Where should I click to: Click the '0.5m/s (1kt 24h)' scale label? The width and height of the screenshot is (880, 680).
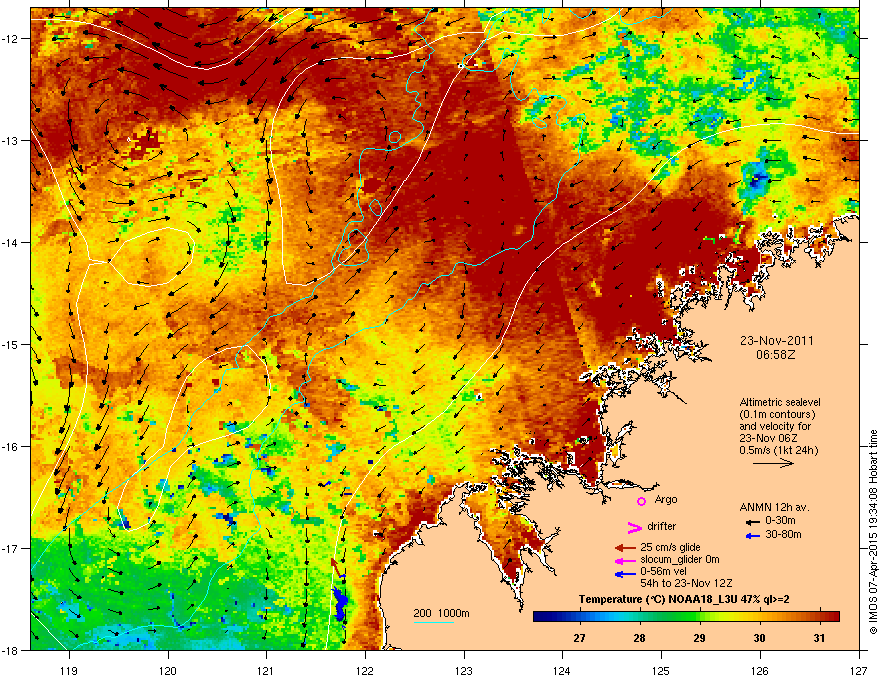778,451
